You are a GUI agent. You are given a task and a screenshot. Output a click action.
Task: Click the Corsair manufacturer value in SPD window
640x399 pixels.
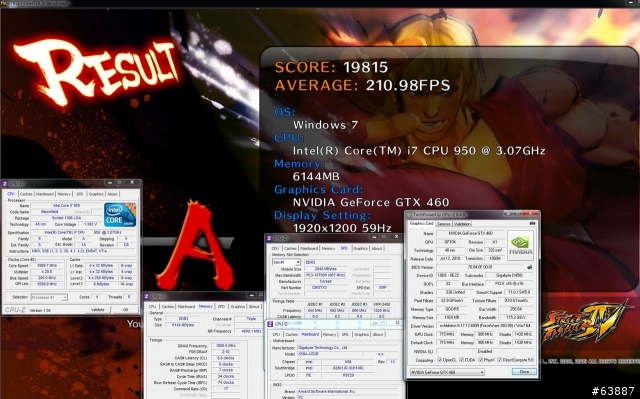[x=325, y=282]
